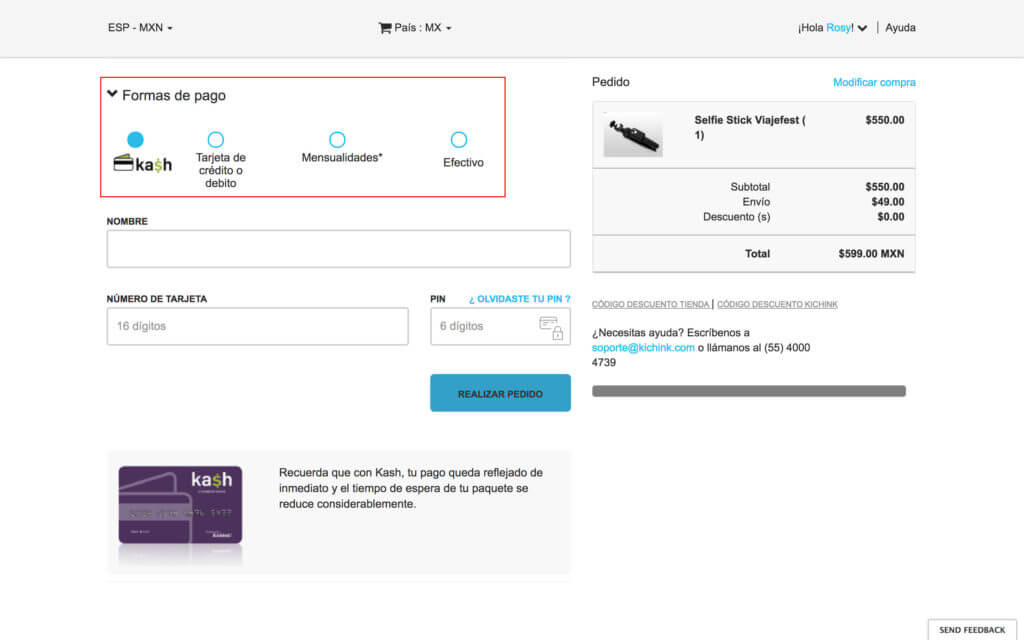Viewport: 1024px width, 640px height.
Task: Select Tarjeta de crédito o debito option
Action: pos(216,139)
